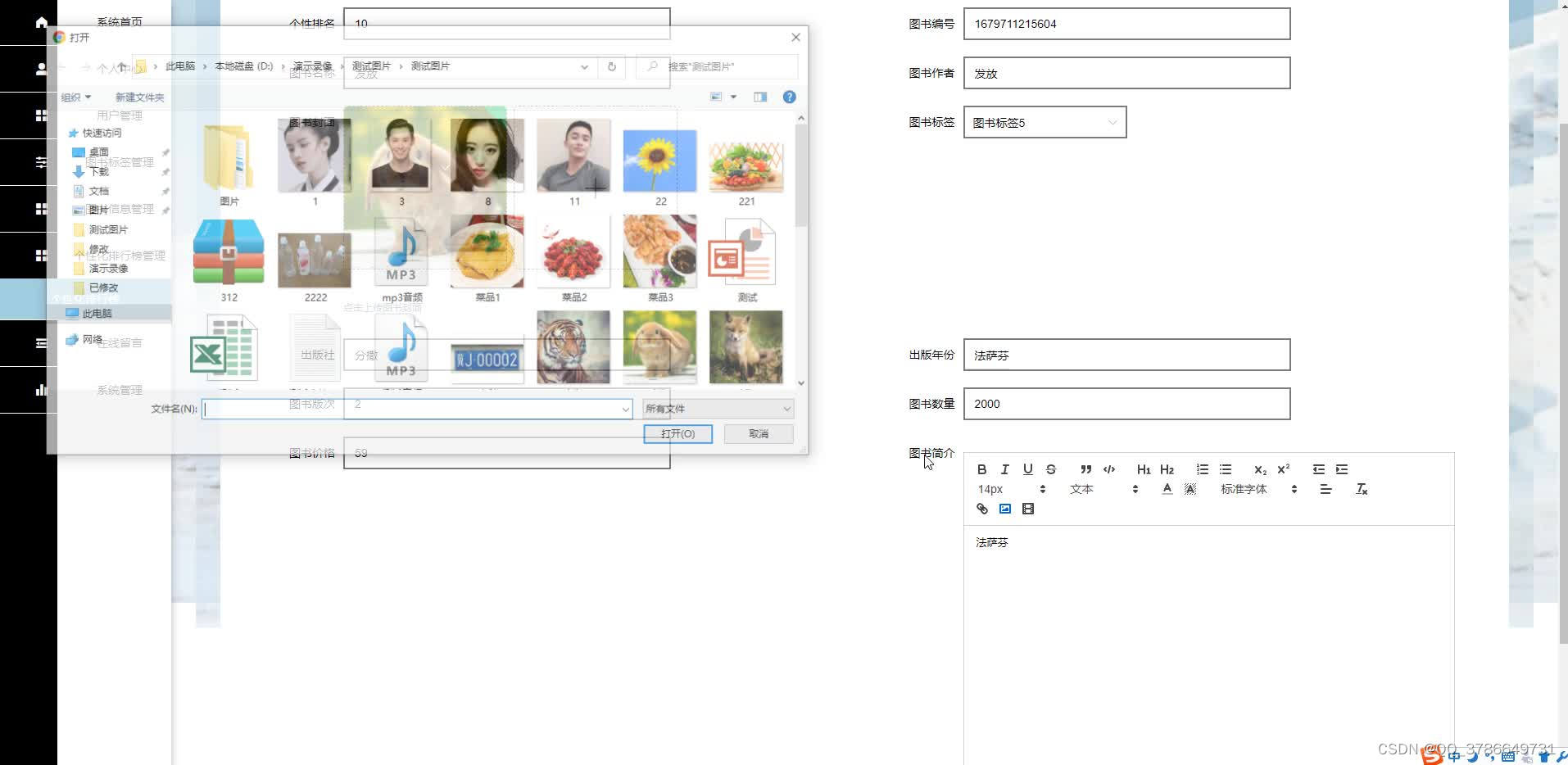
Task: Select 桌面 in the navigation tree
Action: point(99,152)
